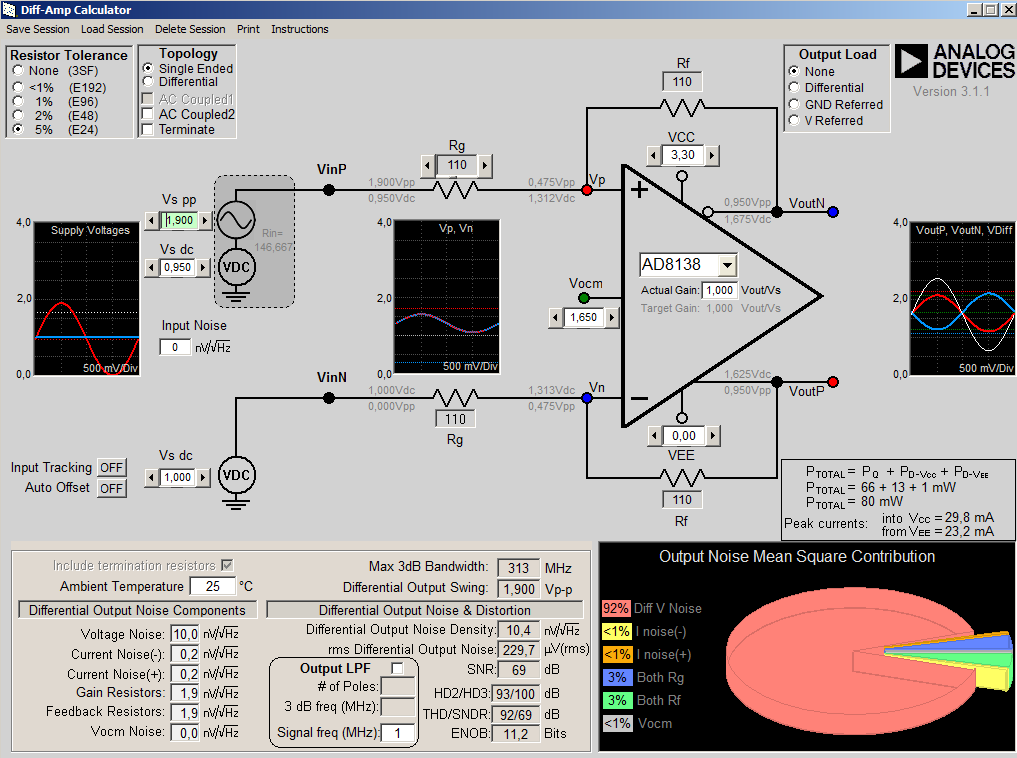Viewport: 1017px width, 758px height.
Task: Click the green Vocm node
Action: [584, 298]
